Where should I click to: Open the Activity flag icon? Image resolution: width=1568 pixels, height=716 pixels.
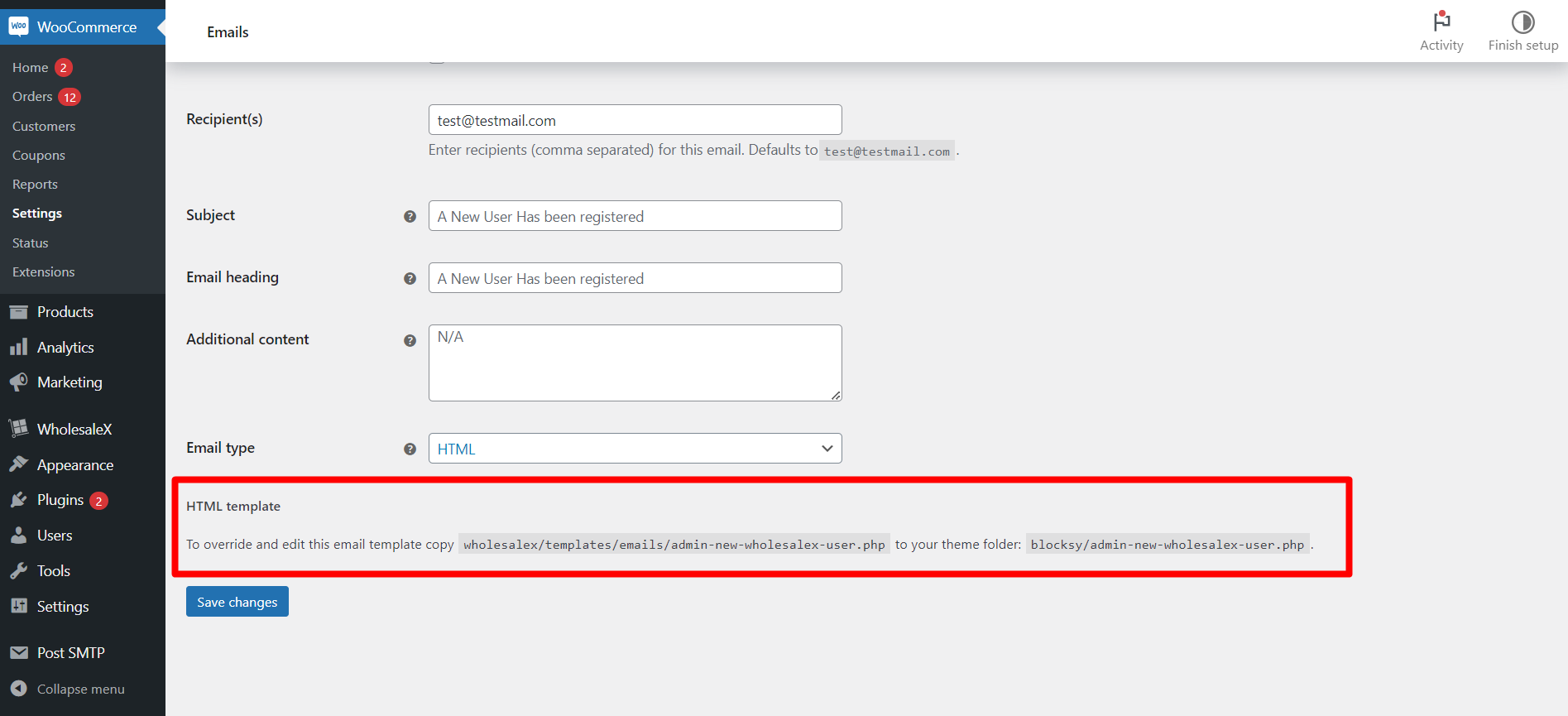1441,21
